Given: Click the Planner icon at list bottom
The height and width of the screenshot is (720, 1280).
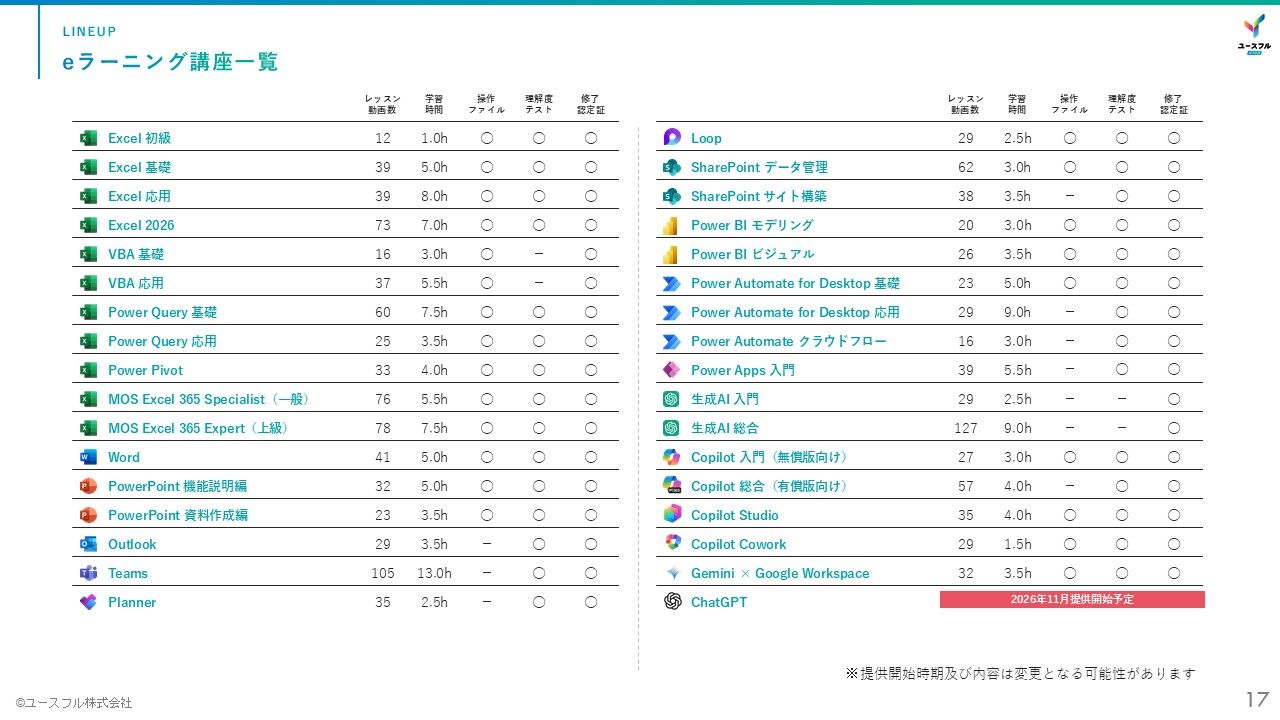Looking at the screenshot, I should coord(88,602).
